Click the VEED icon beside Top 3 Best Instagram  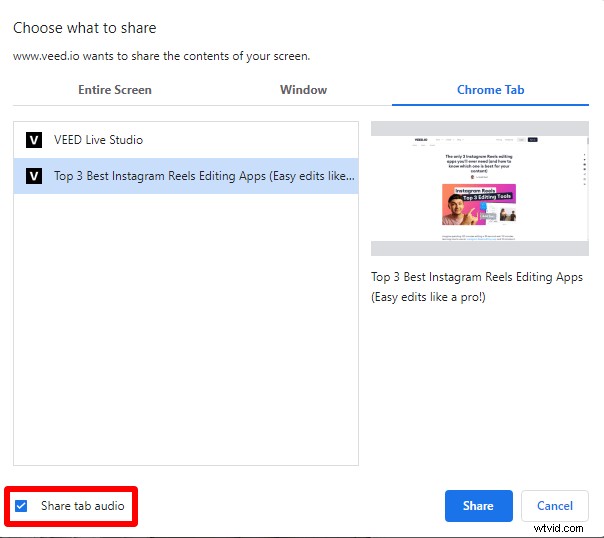pos(34,176)
